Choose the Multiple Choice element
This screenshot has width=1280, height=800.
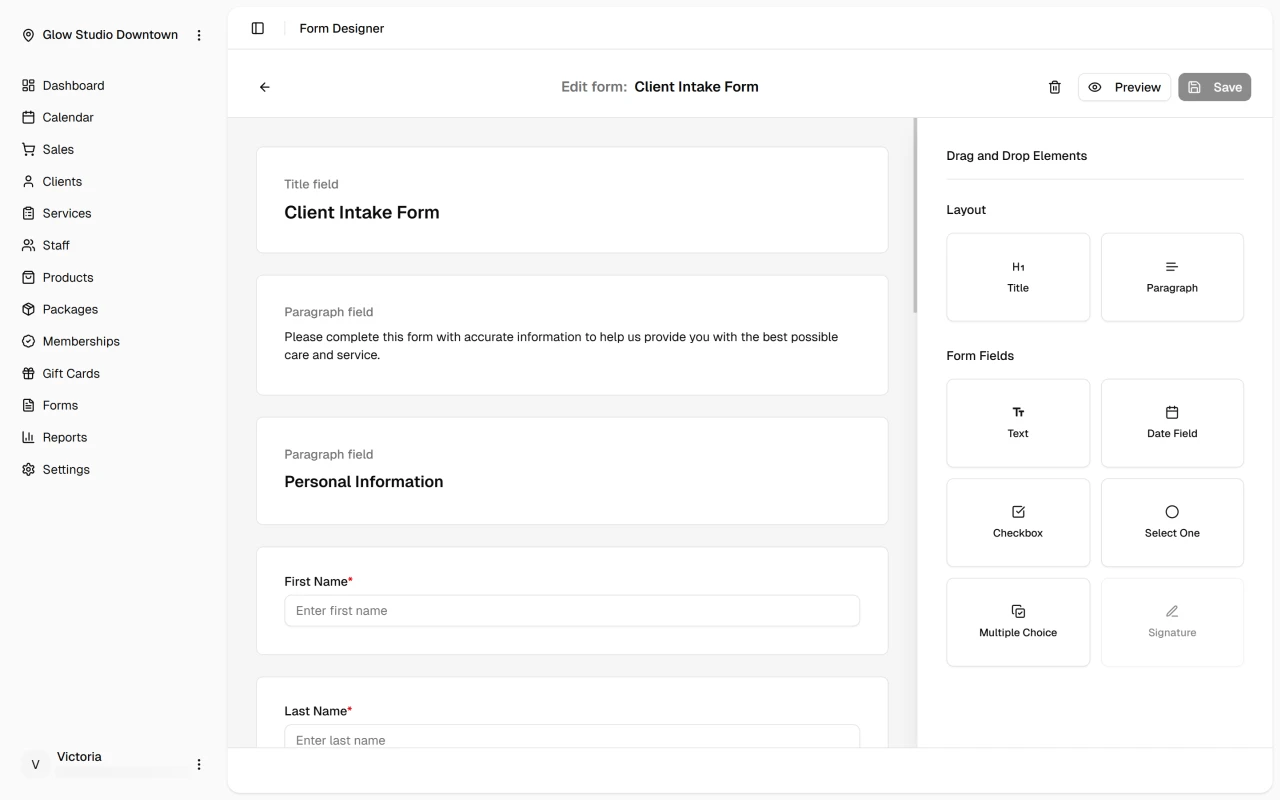tap(1018, 622)
